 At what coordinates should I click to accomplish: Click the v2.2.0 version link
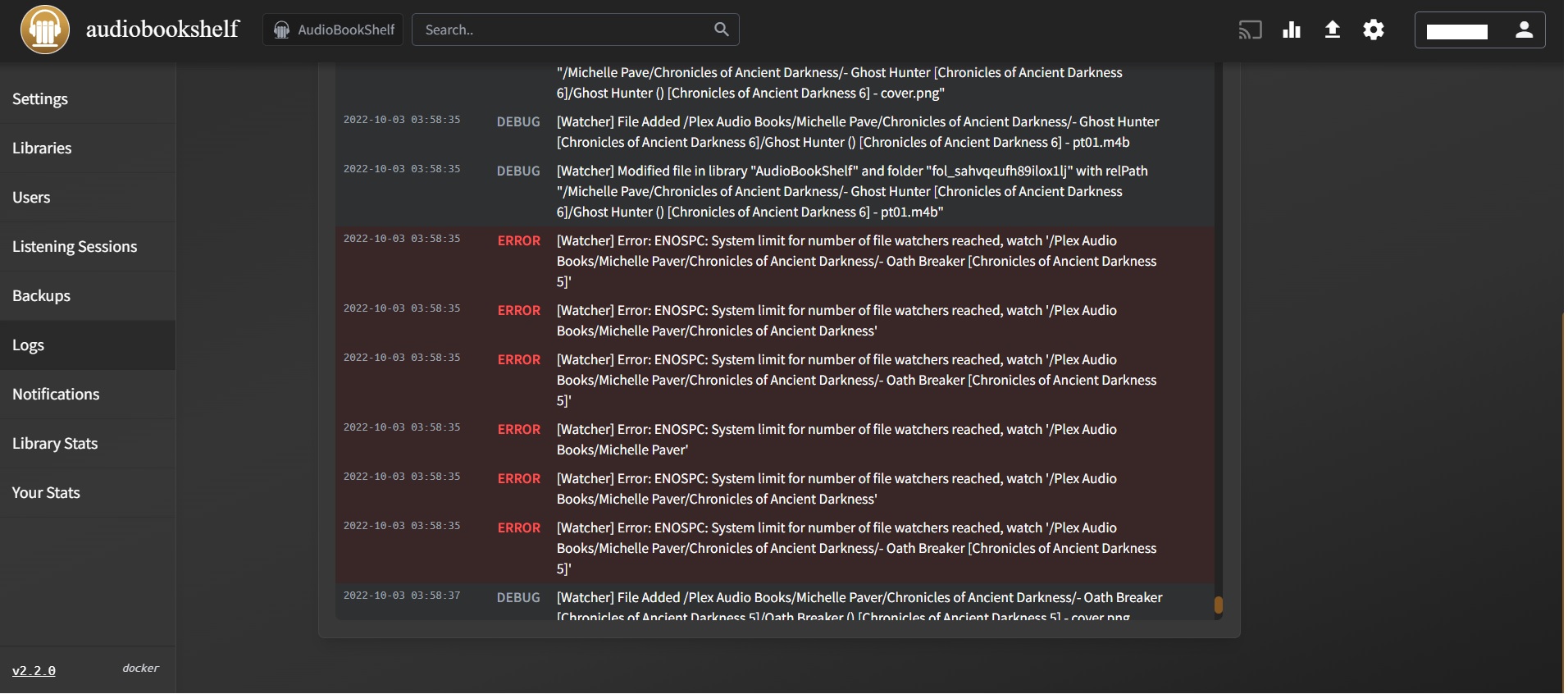click(34, 670)
